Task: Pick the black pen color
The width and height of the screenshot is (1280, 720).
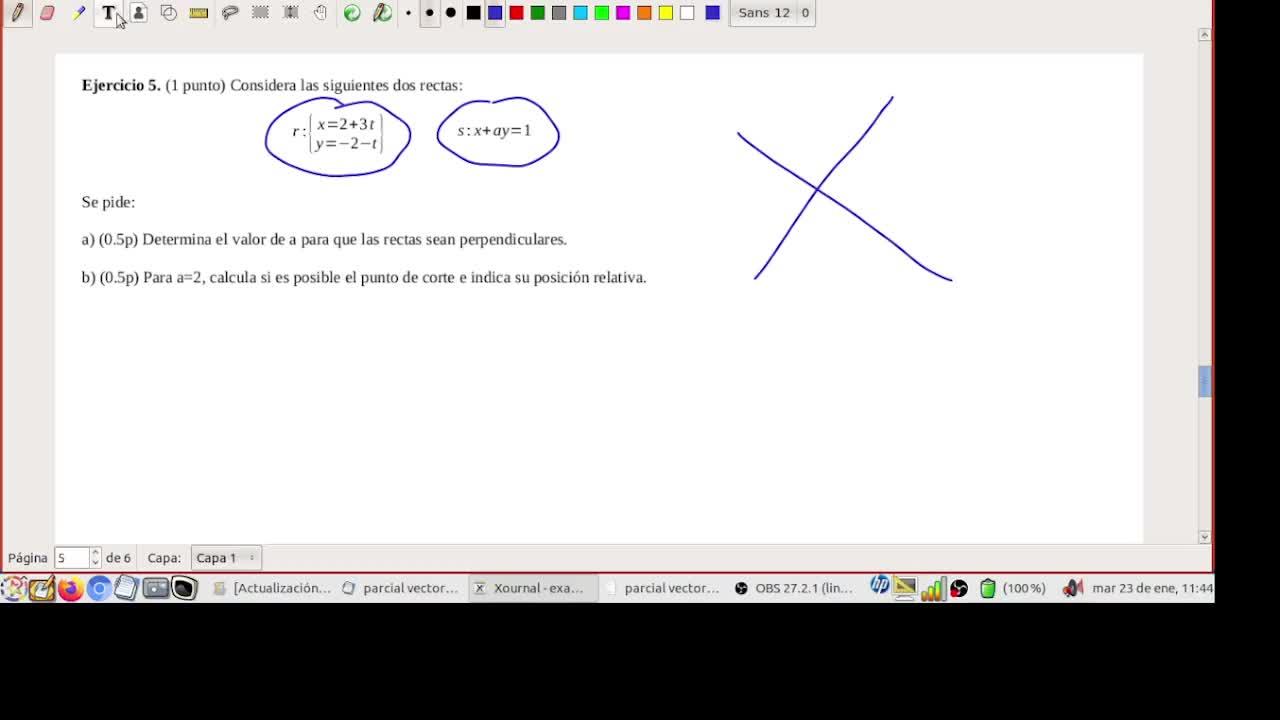Action: [x=473, y=13]
